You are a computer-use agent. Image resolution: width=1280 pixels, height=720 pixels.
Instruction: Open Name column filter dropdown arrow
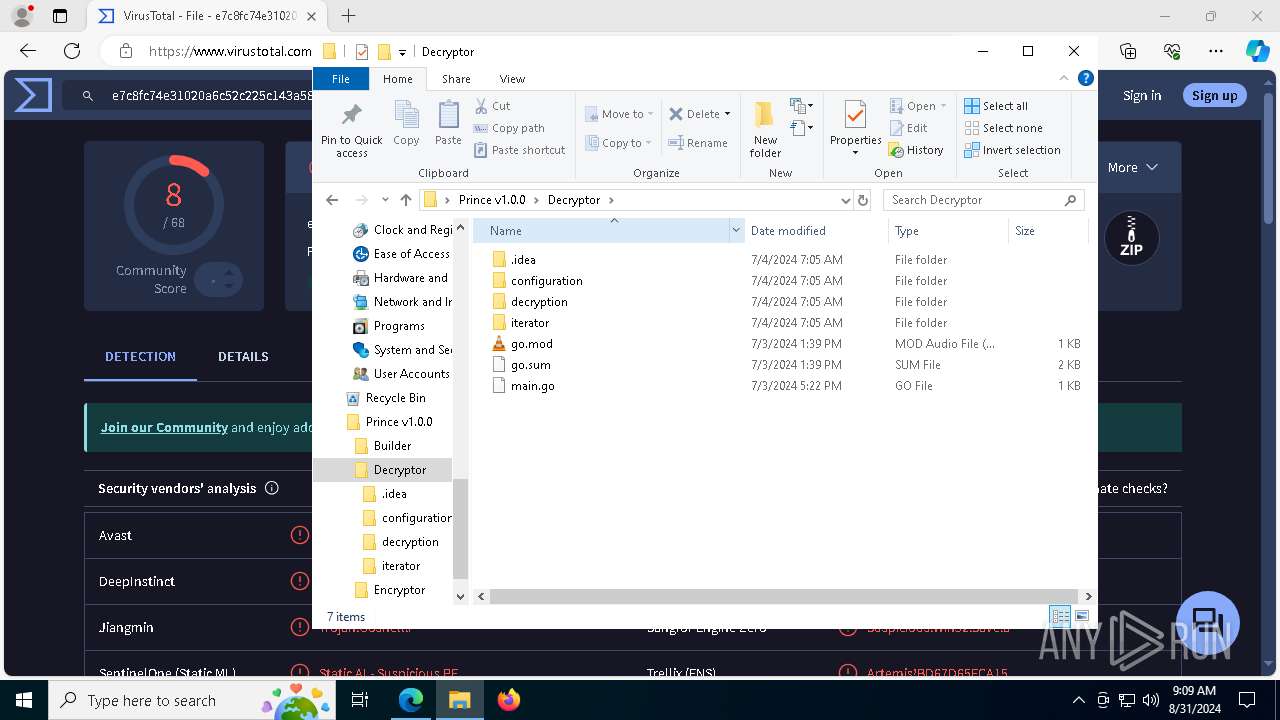tap(736, 231)
